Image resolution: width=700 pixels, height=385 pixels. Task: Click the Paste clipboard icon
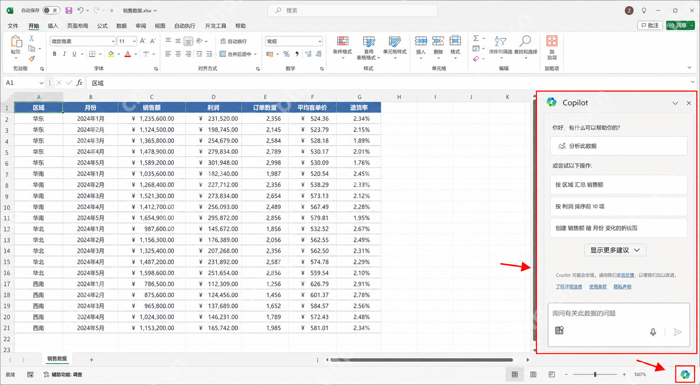coord(16,42)
